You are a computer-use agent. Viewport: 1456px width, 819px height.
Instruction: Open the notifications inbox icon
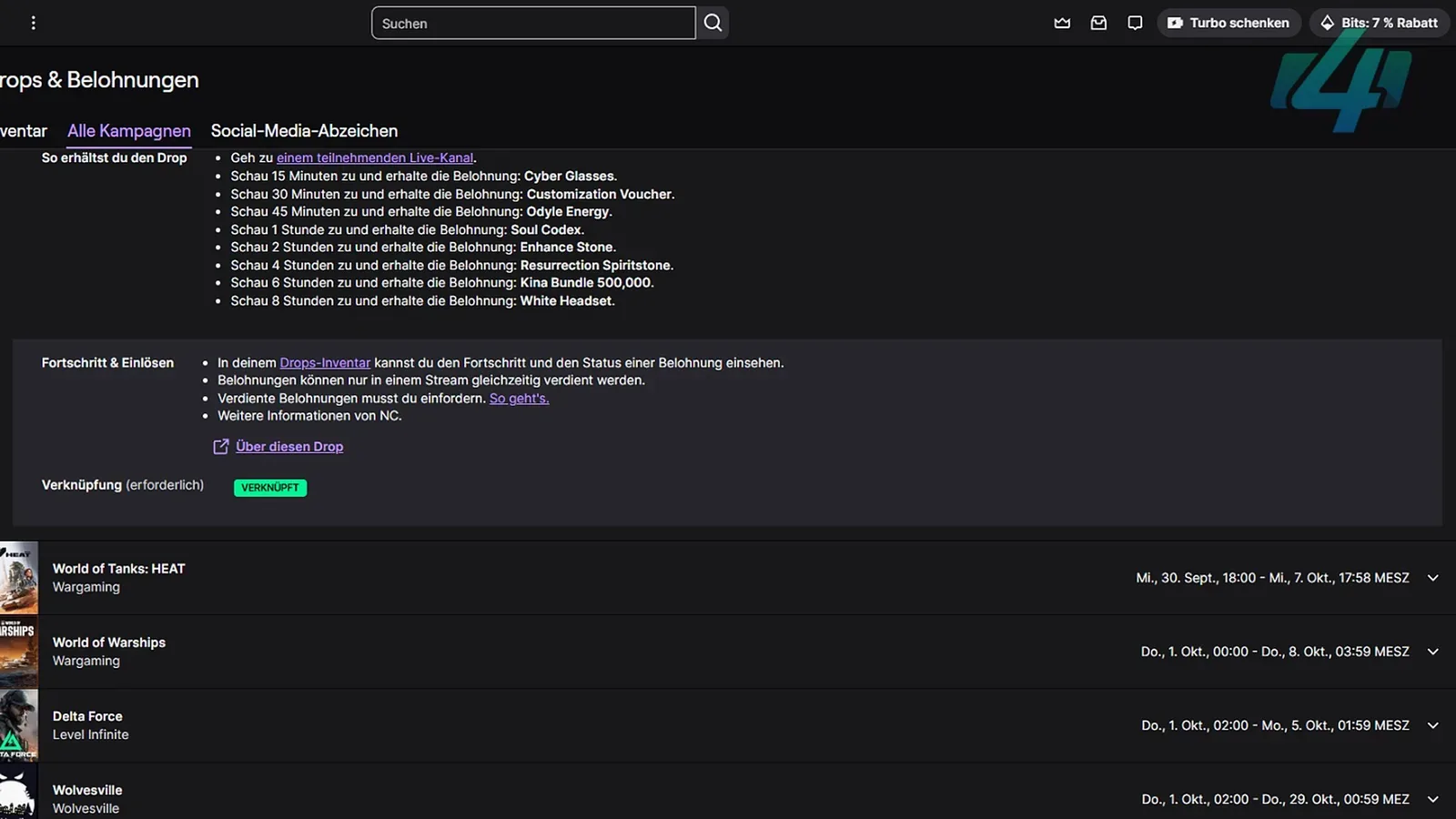pos(1098,23)
